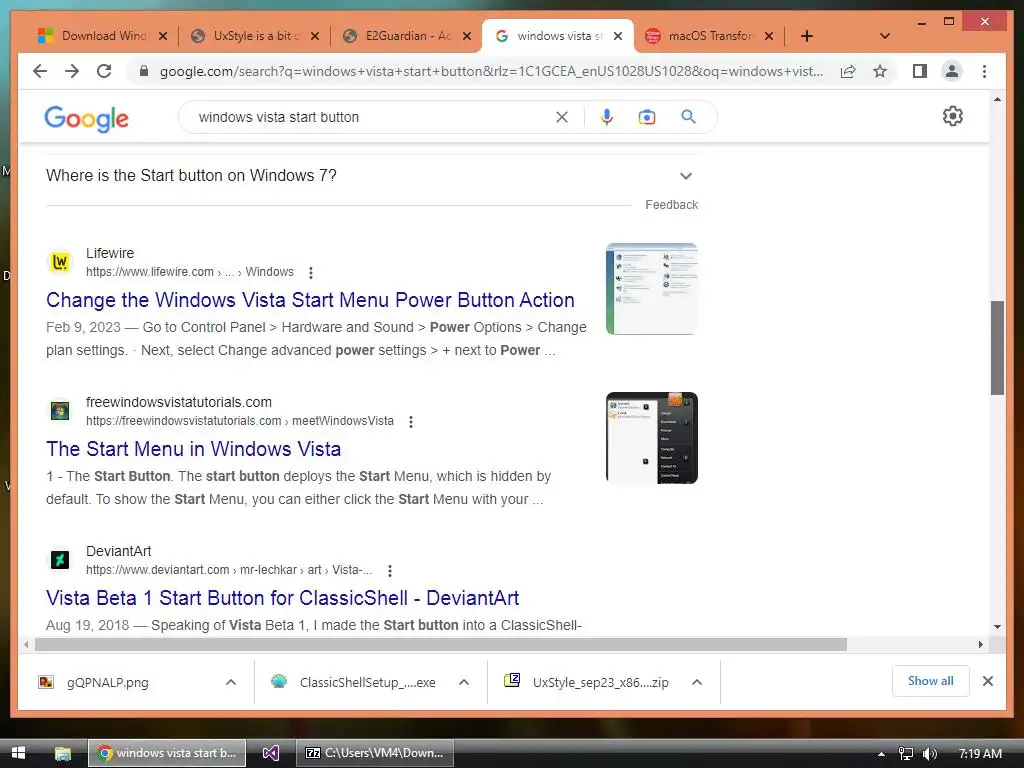
Task: Click the vertical scrollbar thumb
Action: pyautogui.click(x=997, y=347)
